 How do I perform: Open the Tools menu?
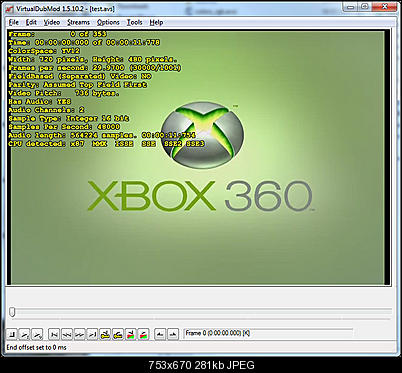click(x=134, y=22)
